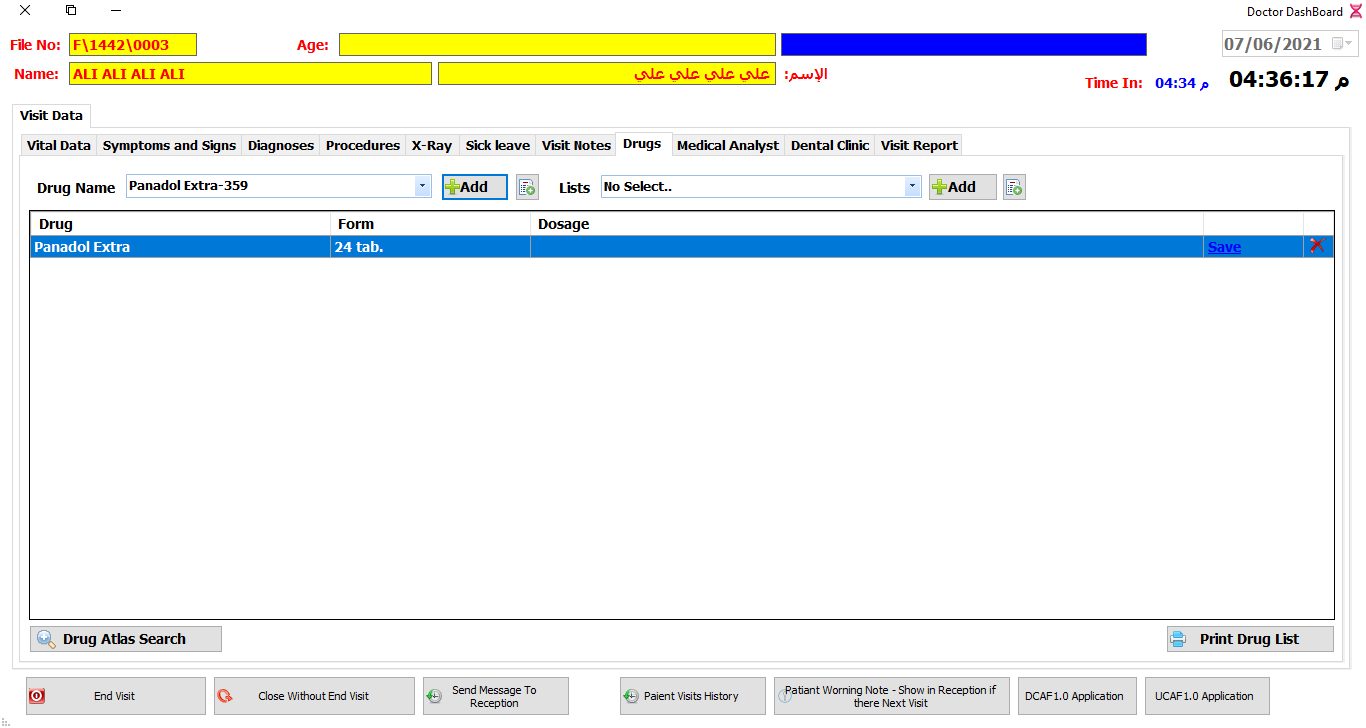Send Message To Reception
Screen dimensions: 1366x728
(495, 696)
